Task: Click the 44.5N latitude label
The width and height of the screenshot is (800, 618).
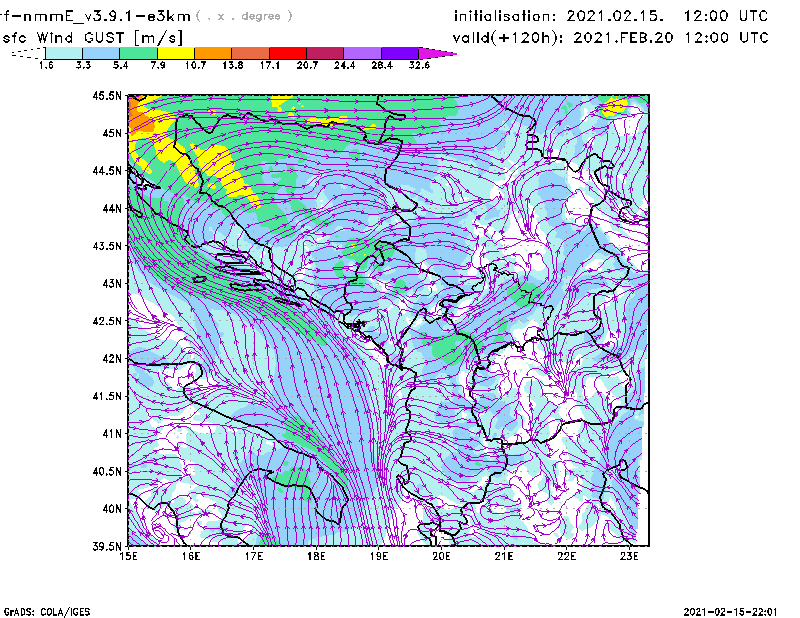Action: (107, 170)
